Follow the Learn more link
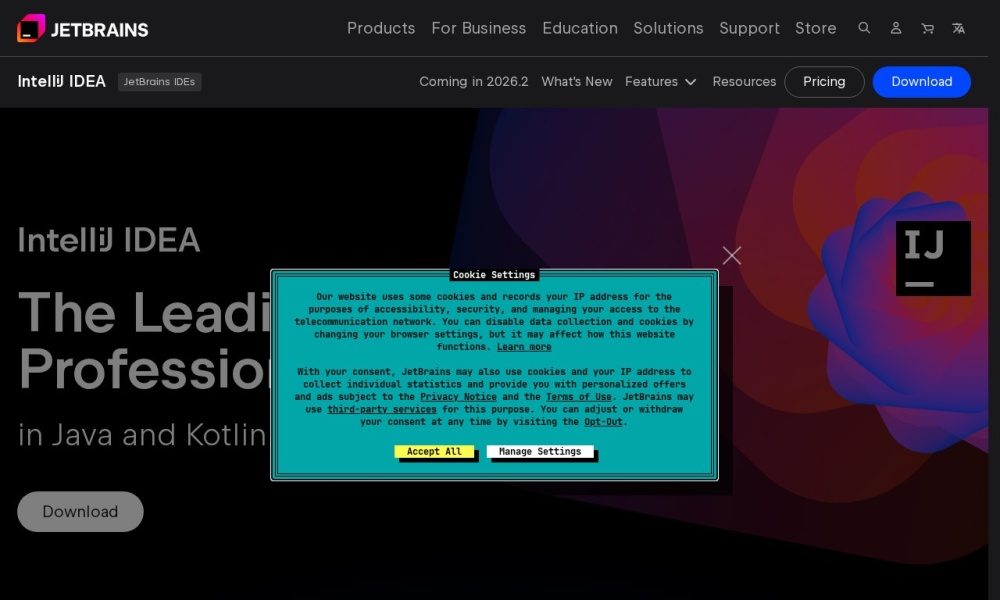This screenshot has height=600, width=1000. point(524,347)
